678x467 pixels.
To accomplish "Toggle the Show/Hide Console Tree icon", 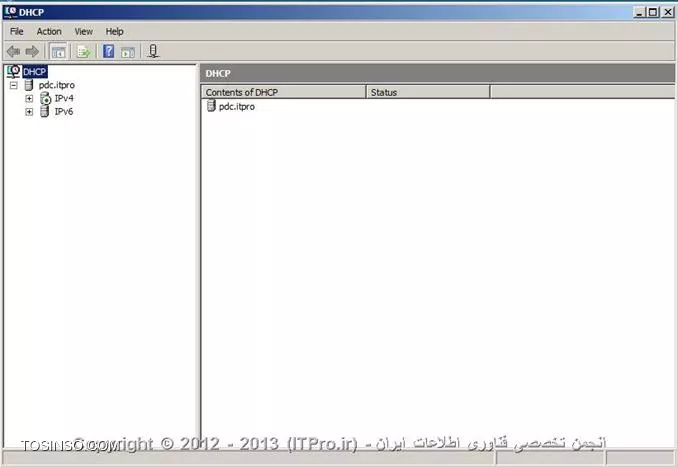I will pos(58,51).
